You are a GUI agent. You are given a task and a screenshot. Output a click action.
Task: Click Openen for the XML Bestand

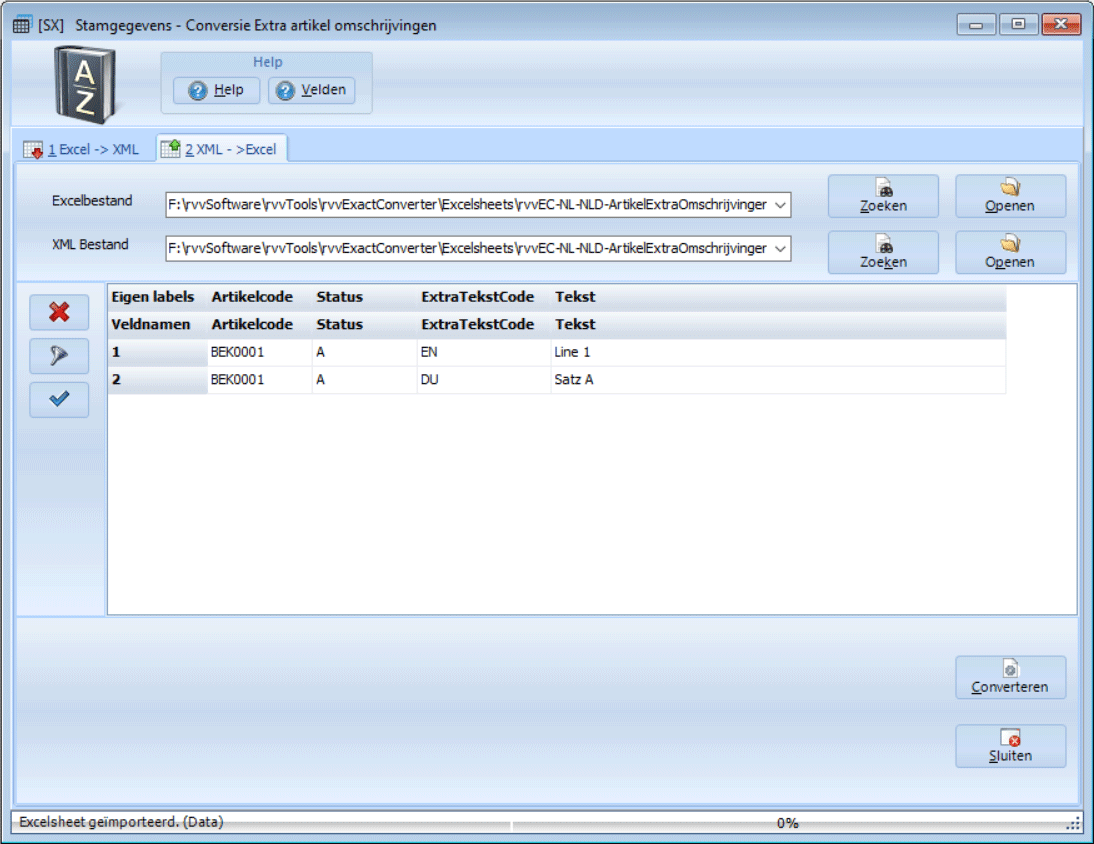pyautogui.click(x=1010, y=253)
